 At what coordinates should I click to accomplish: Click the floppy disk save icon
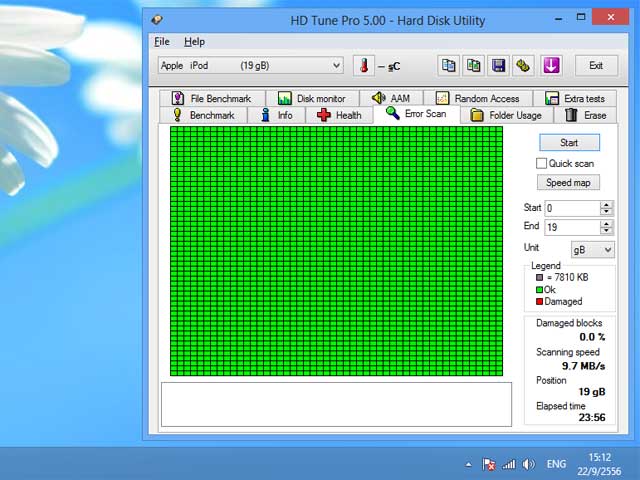pyautogui.click(x=498, y=66)
